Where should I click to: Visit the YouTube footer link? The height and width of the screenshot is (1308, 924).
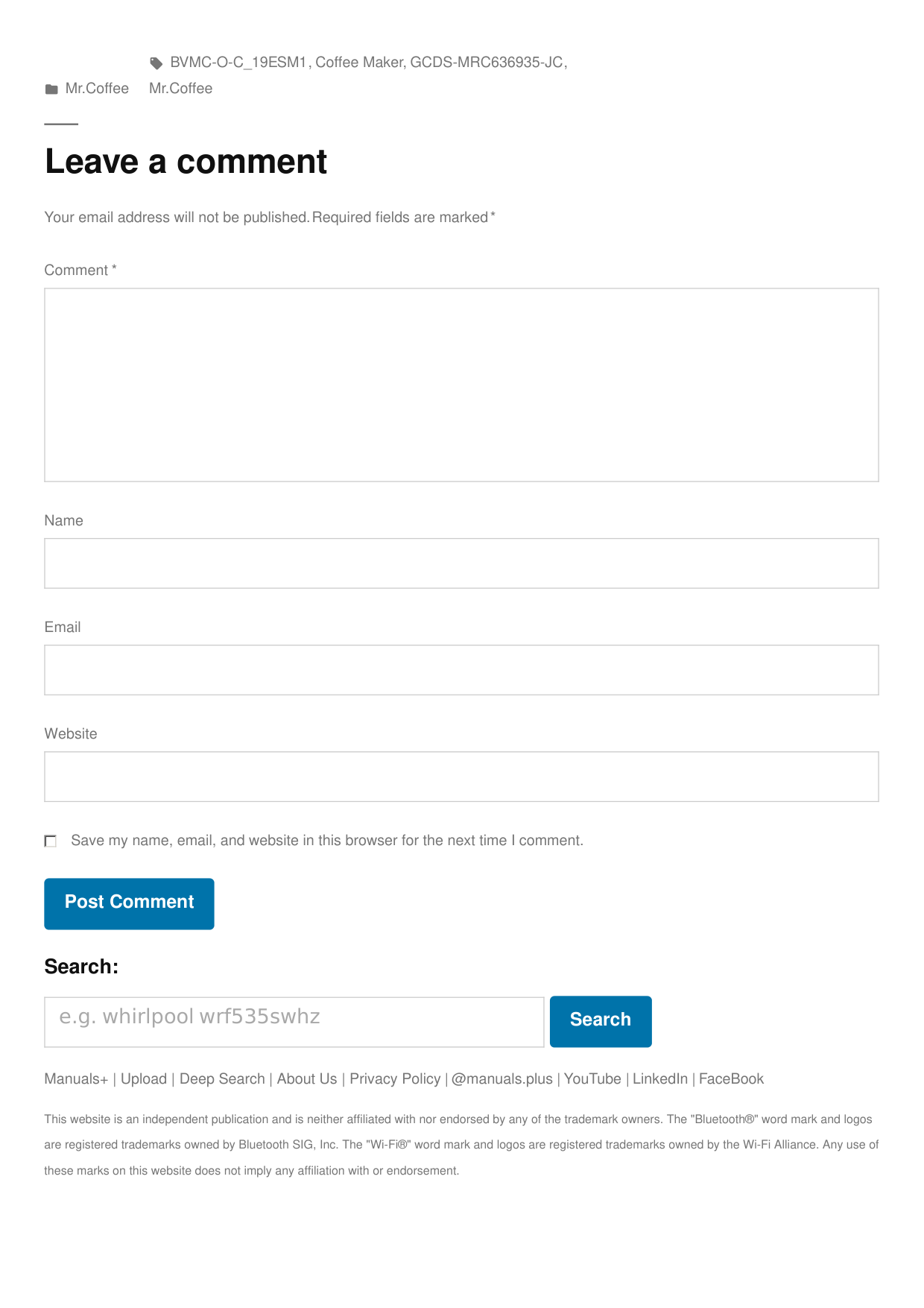(x=592, y=1079)
